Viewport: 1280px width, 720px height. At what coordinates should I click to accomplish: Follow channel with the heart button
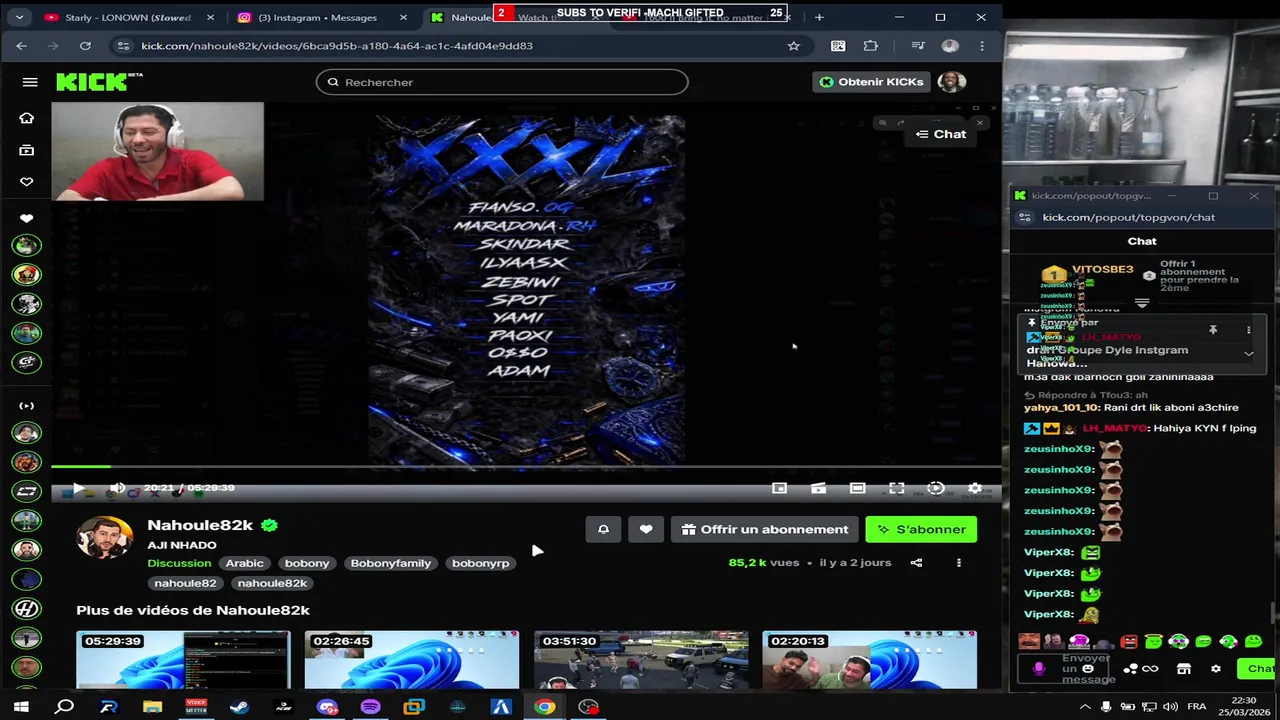pos(646,529)
